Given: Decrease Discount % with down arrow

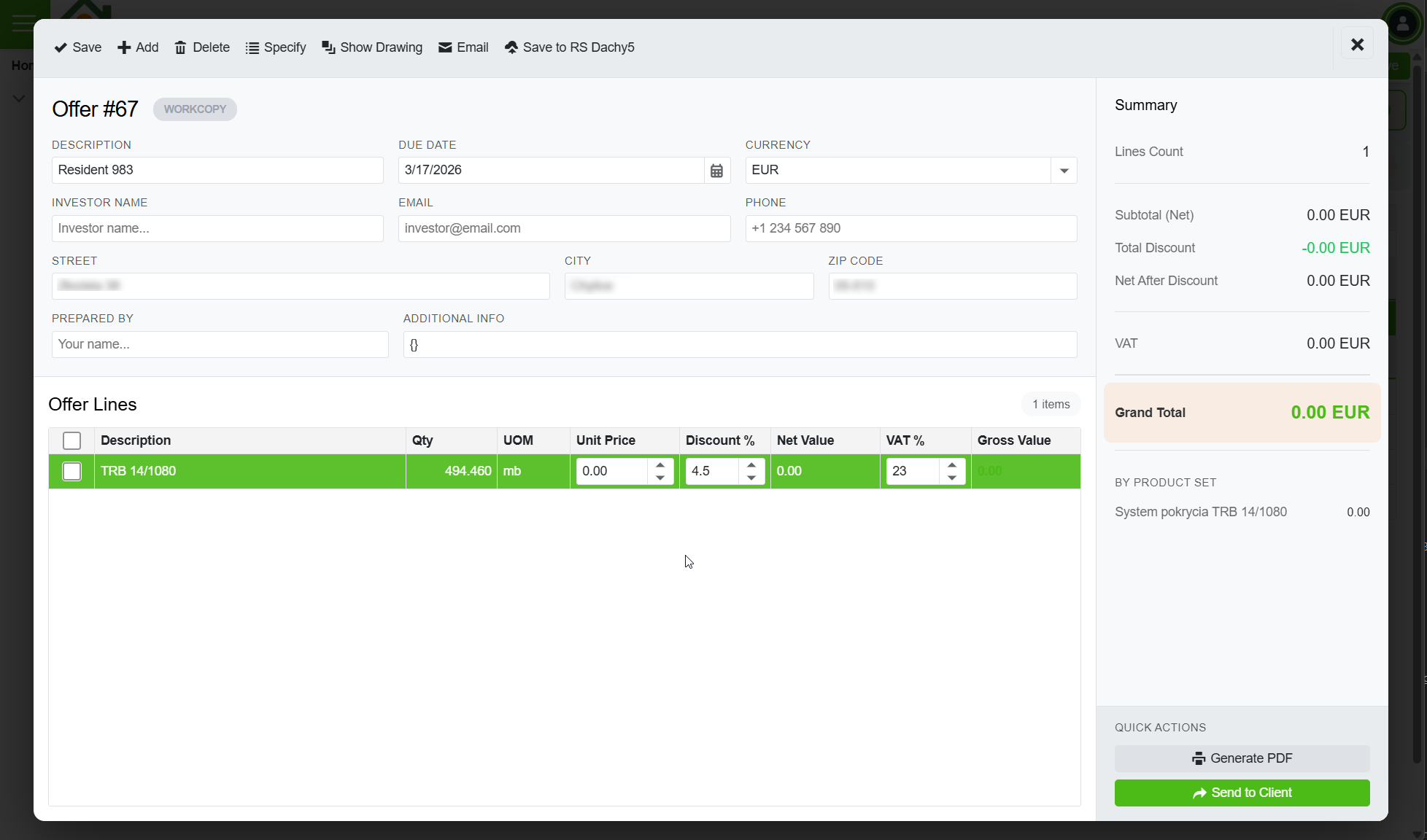Looking at the screenshot, I should tap(751, 478).
